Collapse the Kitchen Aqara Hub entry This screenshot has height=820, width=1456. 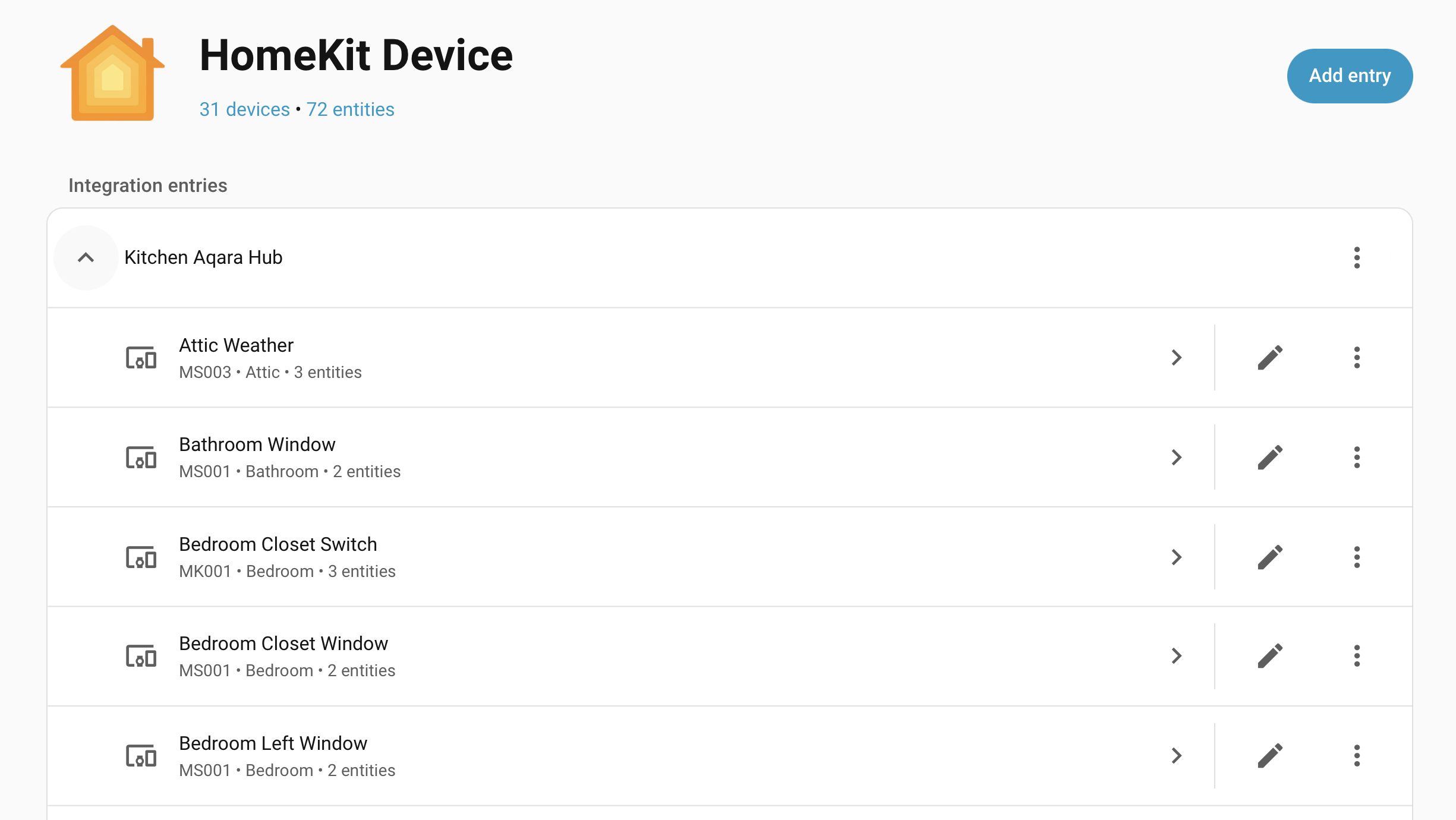coord(86,258)
